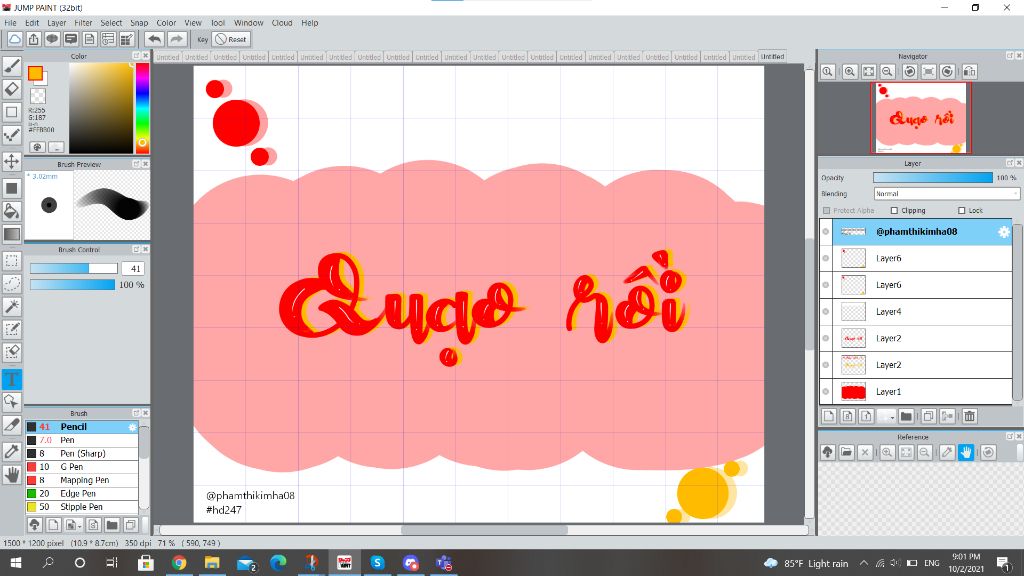Select the Bucket fill tool
This screenshot has height=576, width=1024.
coord(12,210)
